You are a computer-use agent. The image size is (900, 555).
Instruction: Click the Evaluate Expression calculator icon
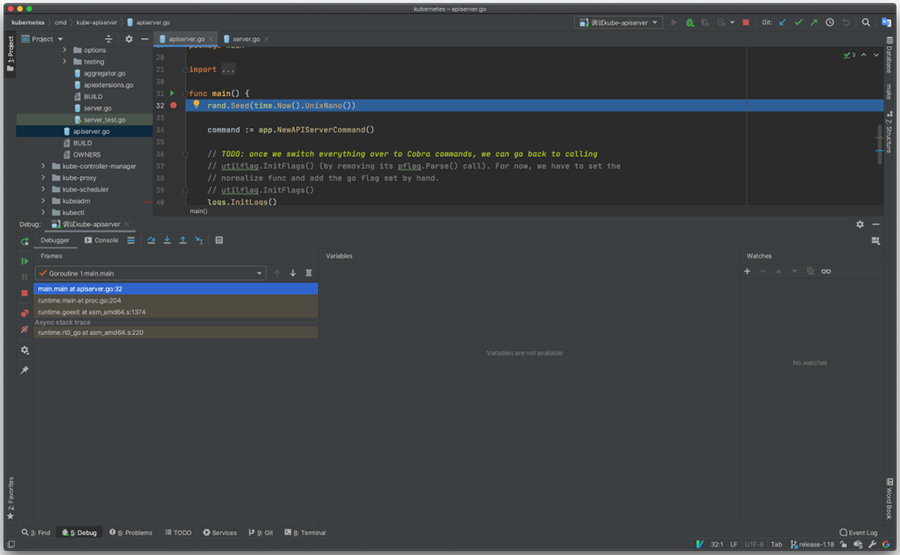pyautogui.click(x=219, y=240)
